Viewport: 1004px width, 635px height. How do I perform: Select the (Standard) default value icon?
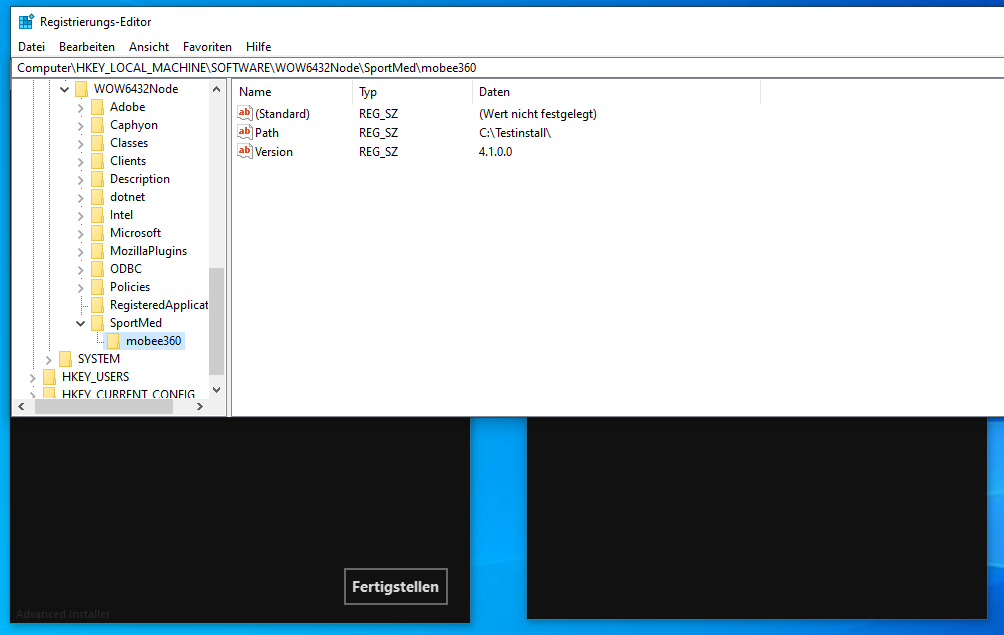245,113
